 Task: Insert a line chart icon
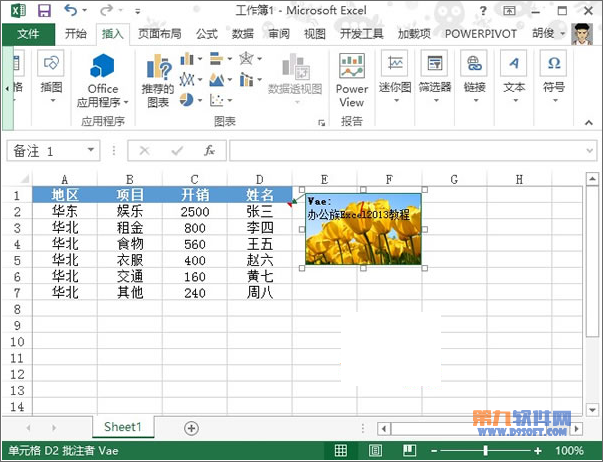(187, 80)
